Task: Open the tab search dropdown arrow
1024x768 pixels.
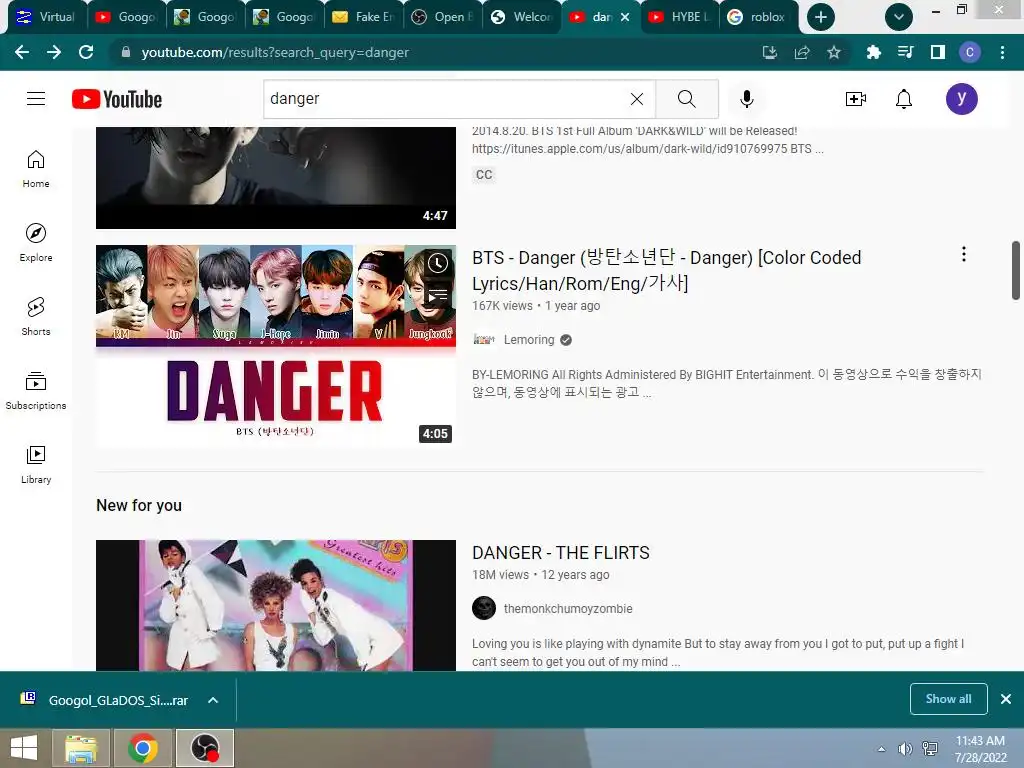Action: pos(899,17)
